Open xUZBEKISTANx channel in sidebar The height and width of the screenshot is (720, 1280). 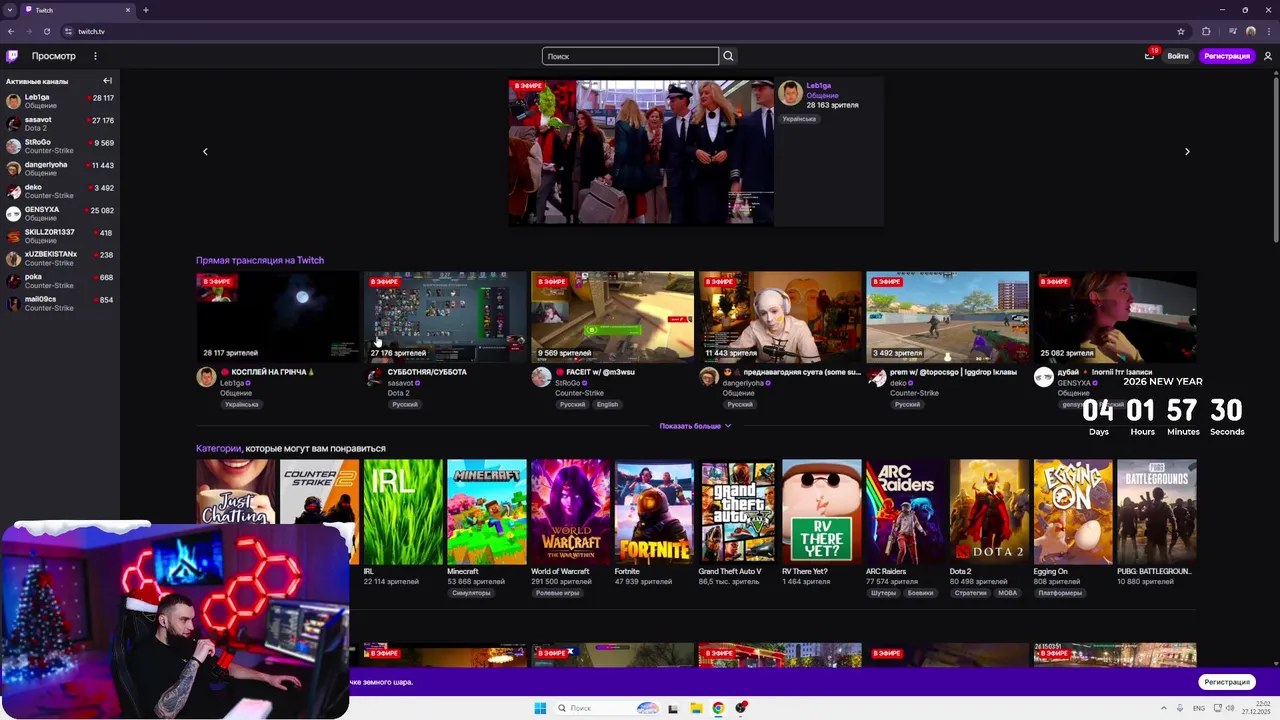60,258
